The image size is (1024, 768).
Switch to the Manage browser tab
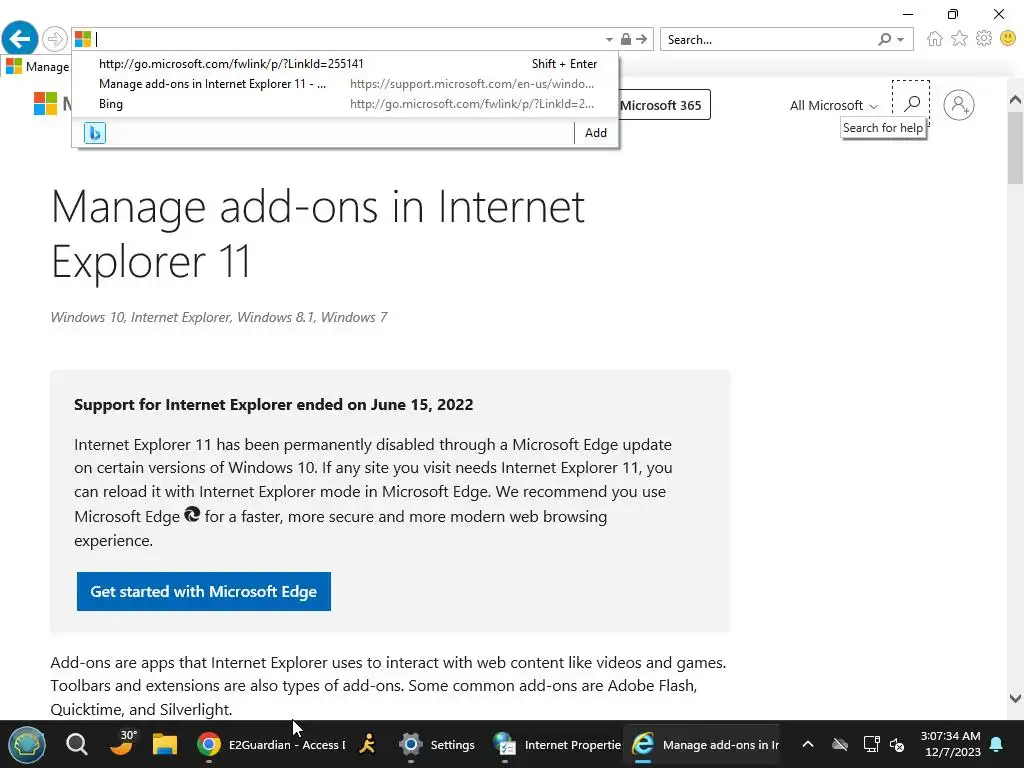click(x=38, y=67)
